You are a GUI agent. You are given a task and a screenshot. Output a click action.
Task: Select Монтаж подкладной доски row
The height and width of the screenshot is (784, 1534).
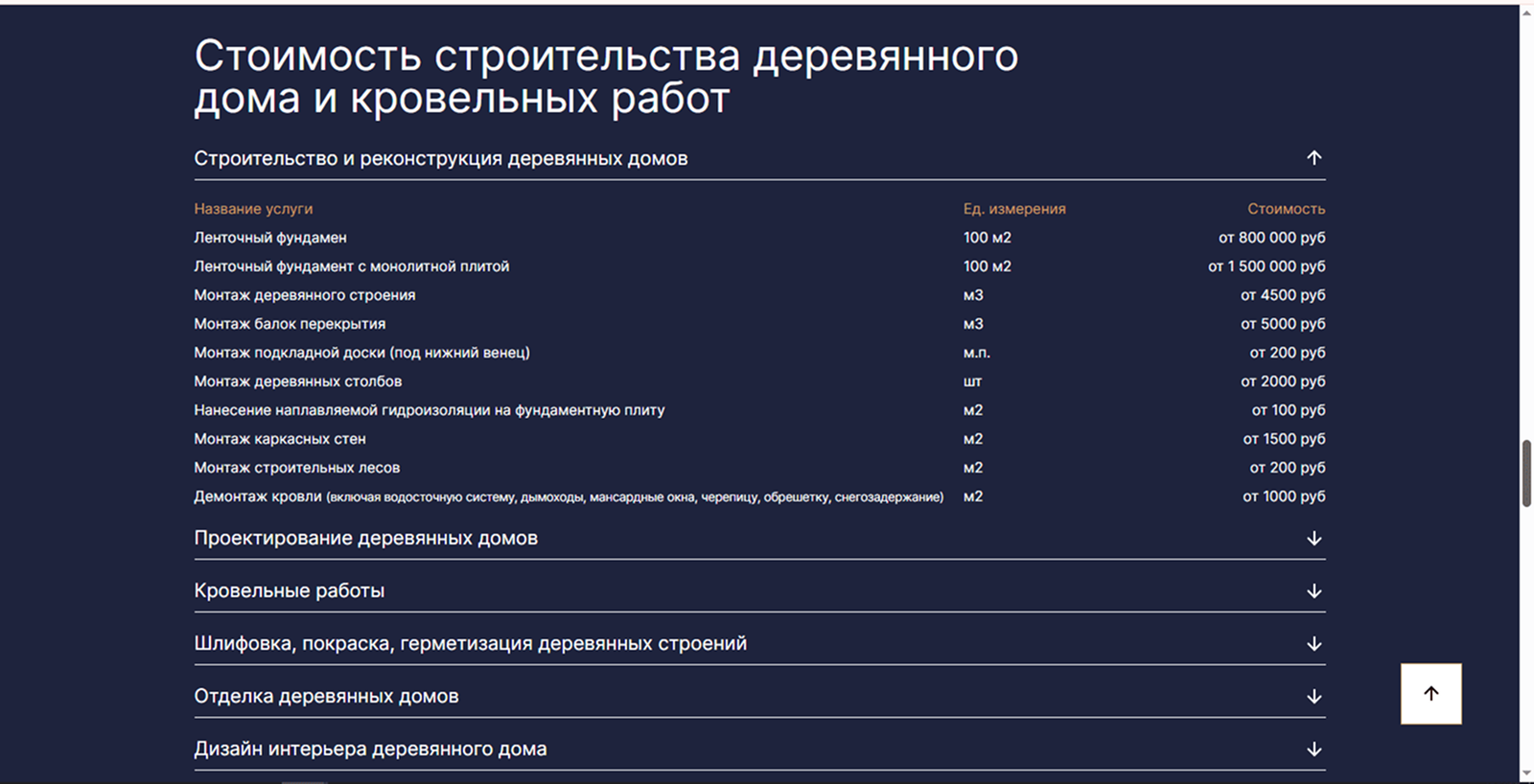pyautogui.click(x=759, y=353)
